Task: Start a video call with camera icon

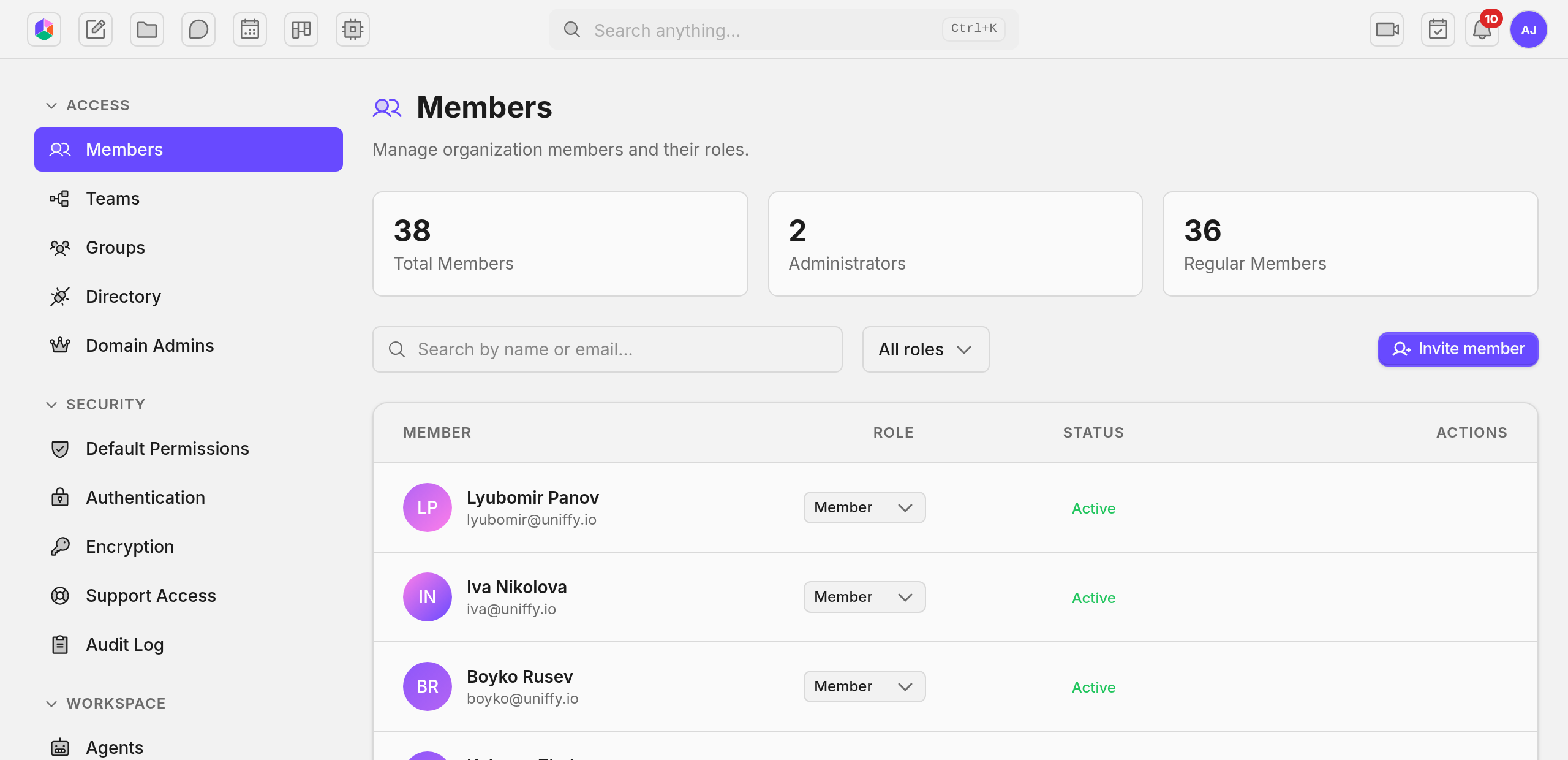Action: click(x=1387, y=29)
